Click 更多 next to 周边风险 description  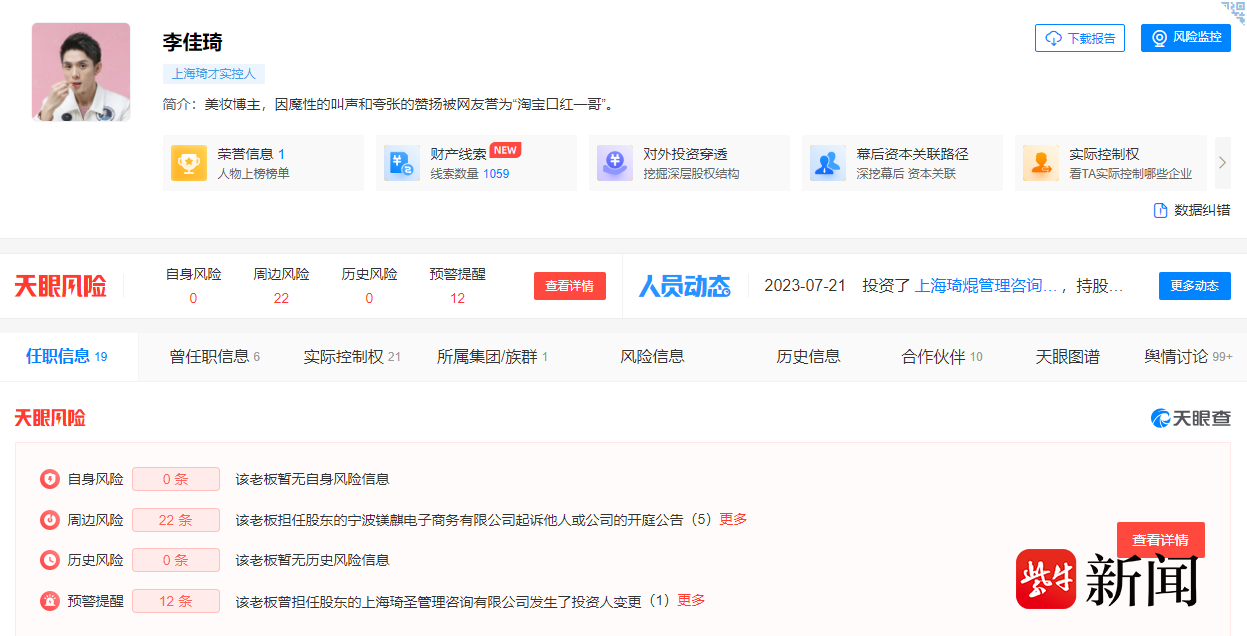pos(733,520)
